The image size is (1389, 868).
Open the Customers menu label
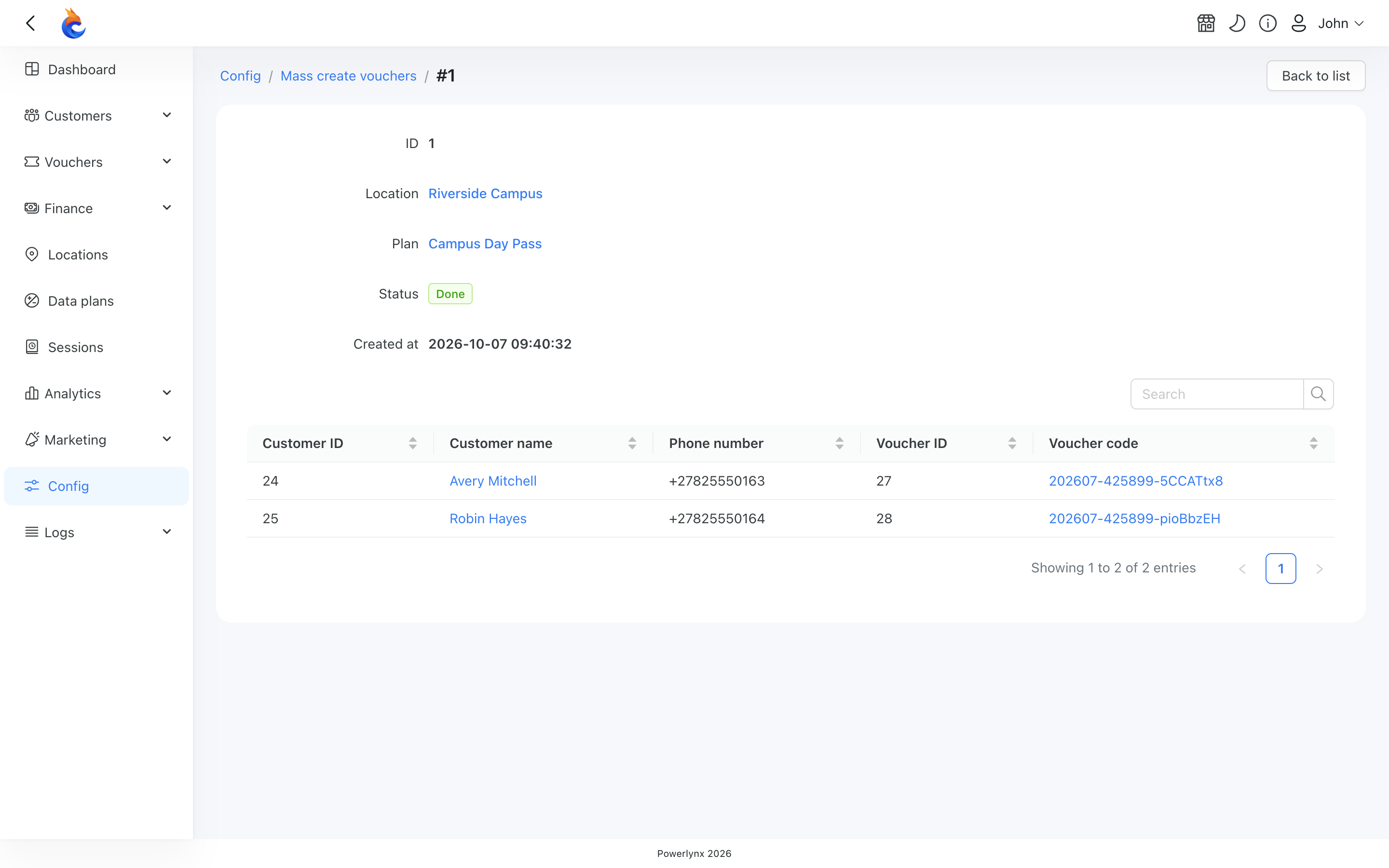pos(78,116)
